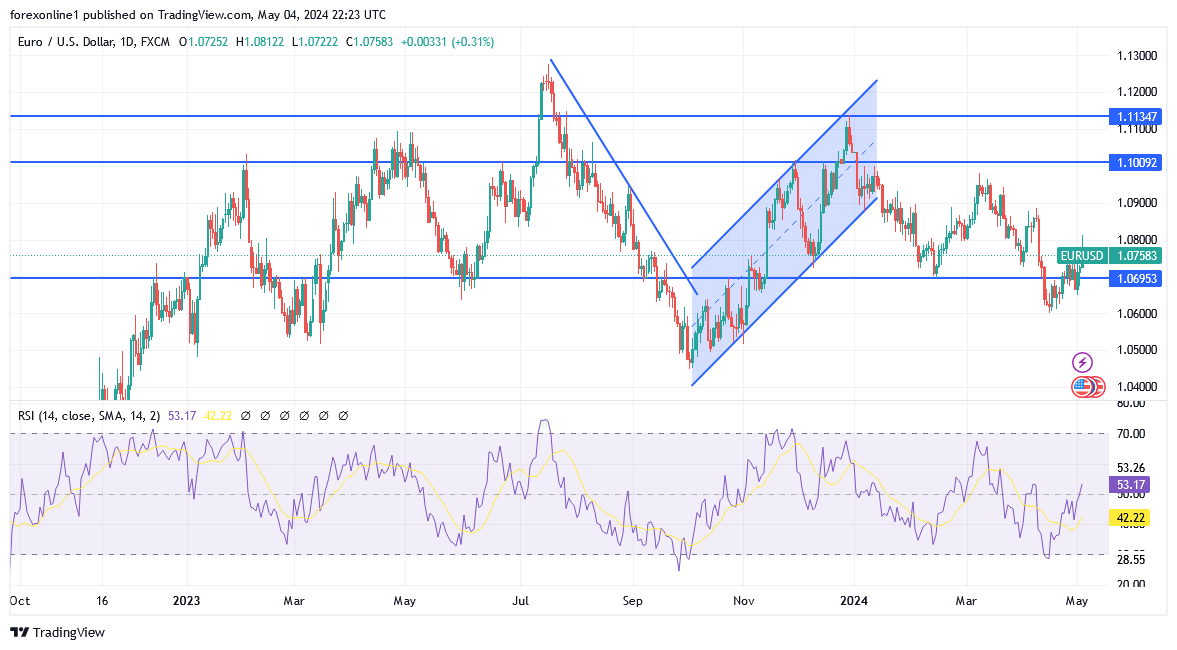Click the change value +0.00331 (+0.31%)
Viewport: 1177px width, 650px height.
click(x=447, y=42)
